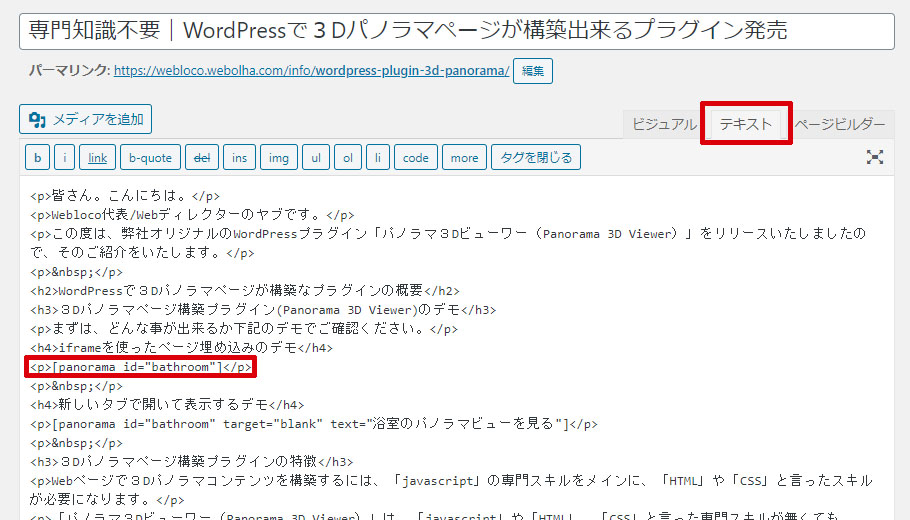The width and height of the screenshot is (910, 520).
Task: Switch to the ビジュアル editor tab
Action: click(664, 124)
